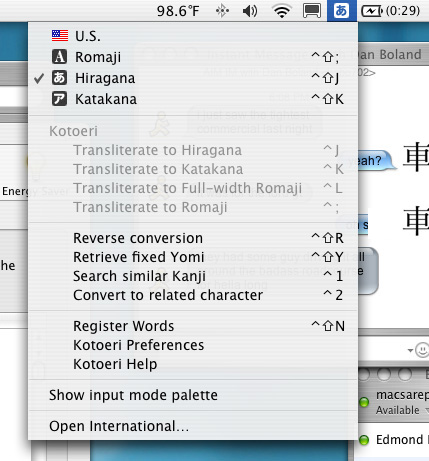Select Convert to related character
The height and width of the screenshot is (461, 429).
[193, 295]
